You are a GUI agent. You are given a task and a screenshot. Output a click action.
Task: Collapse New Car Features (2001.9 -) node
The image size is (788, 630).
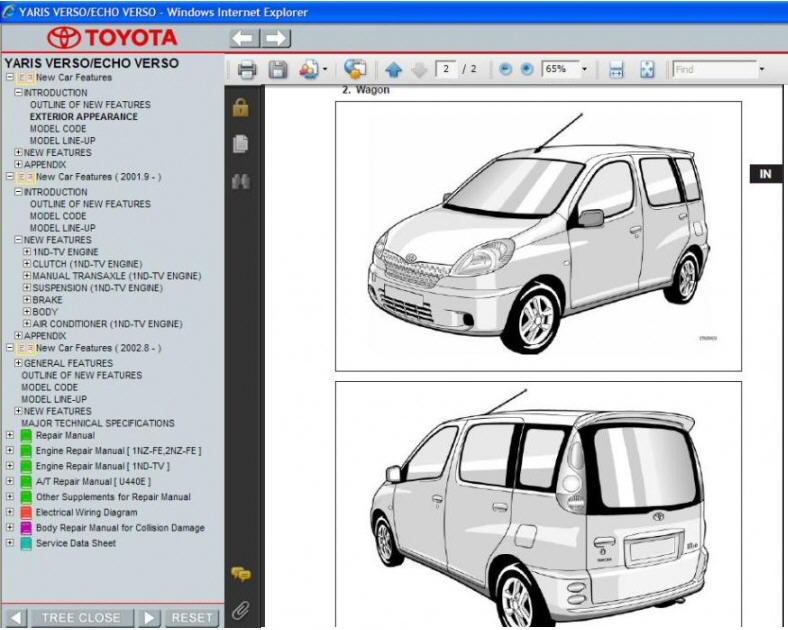pyautogui.click(x=10, y=176)
